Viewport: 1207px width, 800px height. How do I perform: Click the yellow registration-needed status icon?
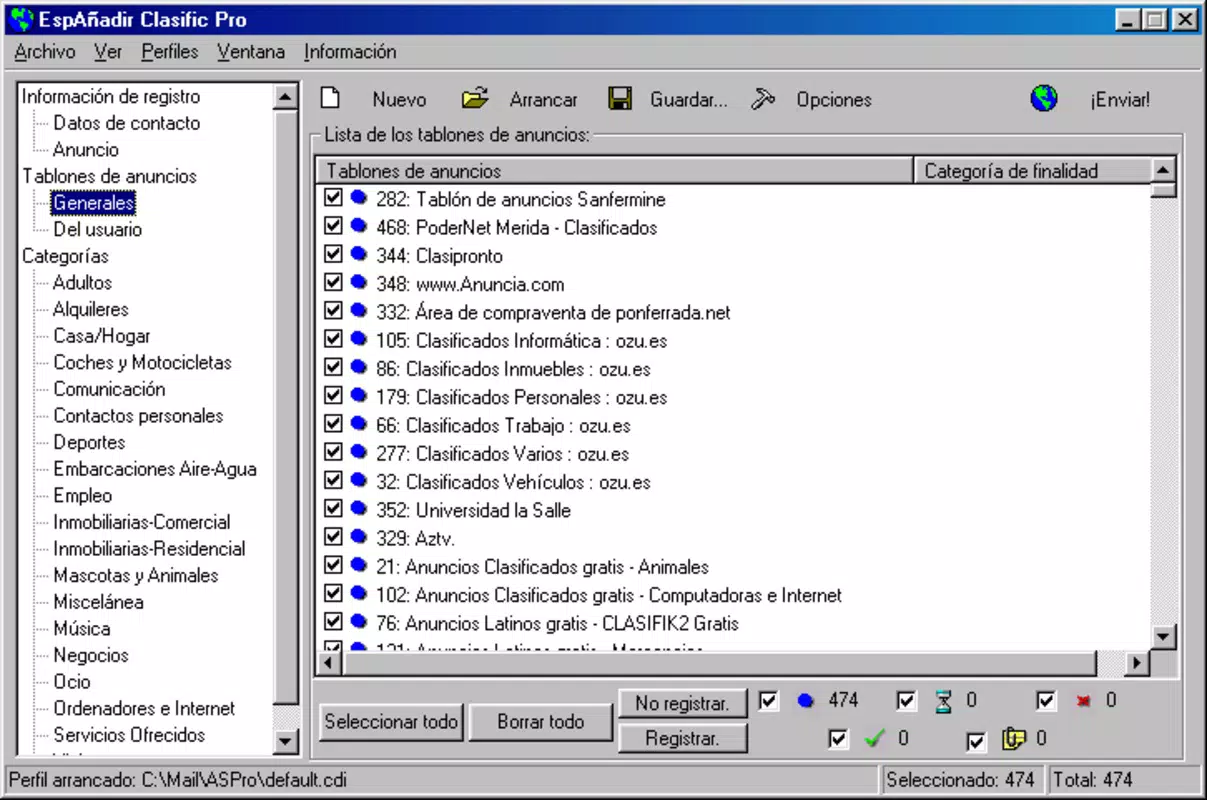(1014, 740)
